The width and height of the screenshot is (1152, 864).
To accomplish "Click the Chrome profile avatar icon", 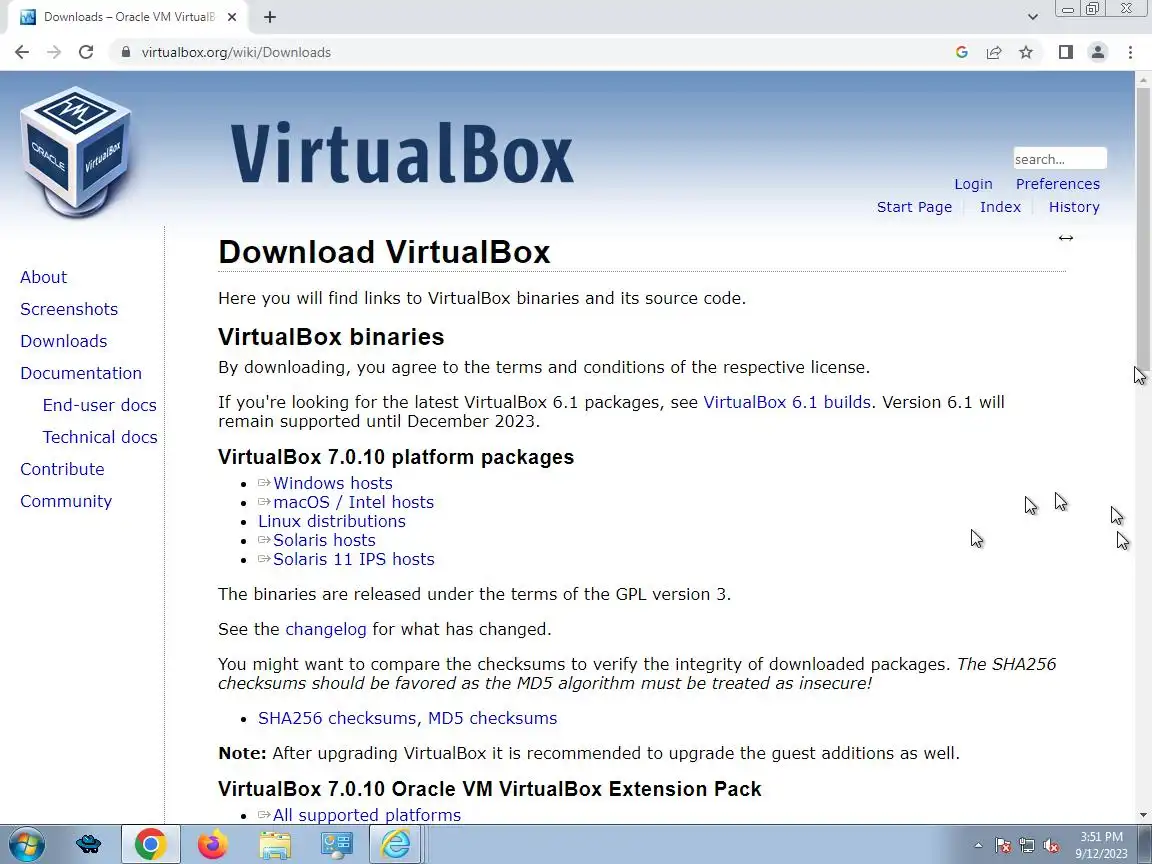I will coord(1098,52).
